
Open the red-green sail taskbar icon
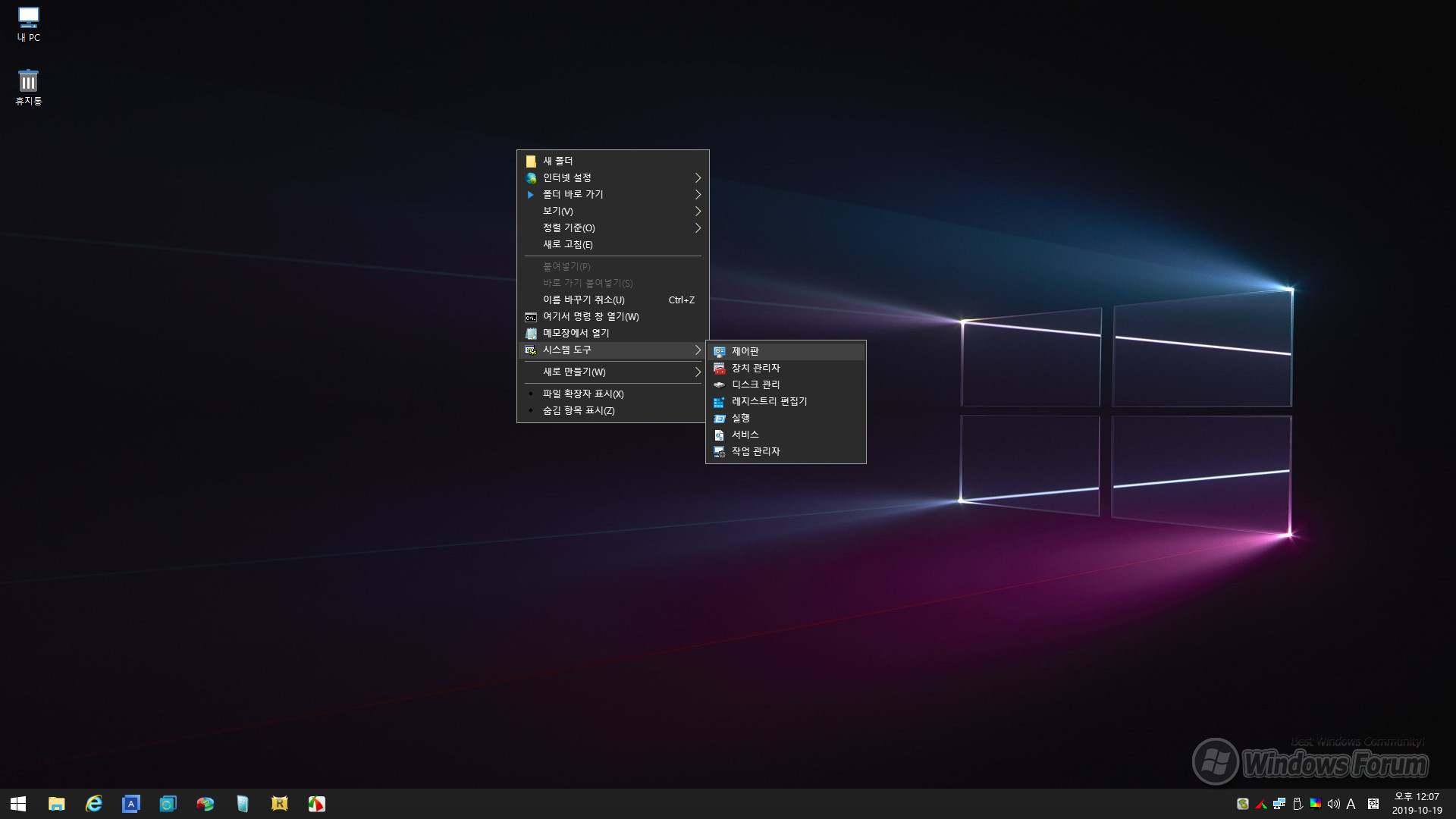point(316,804)
